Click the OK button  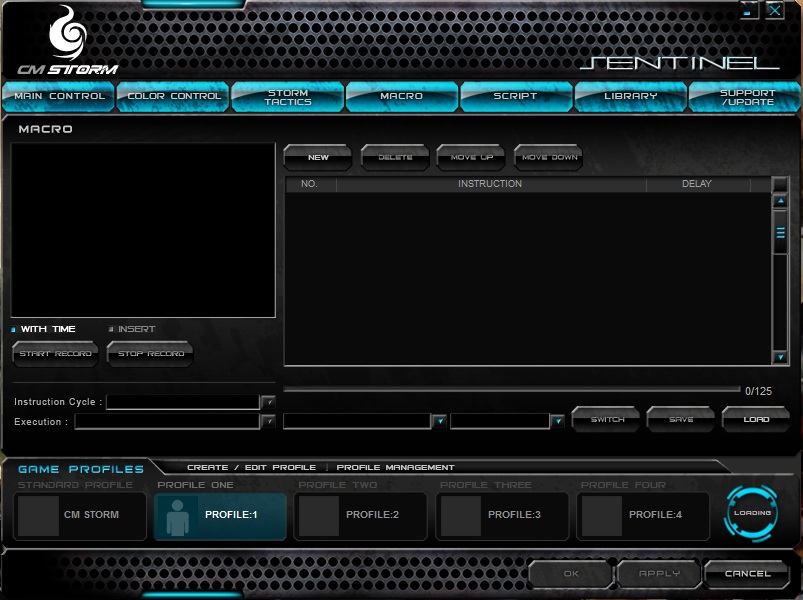point(570,574)
